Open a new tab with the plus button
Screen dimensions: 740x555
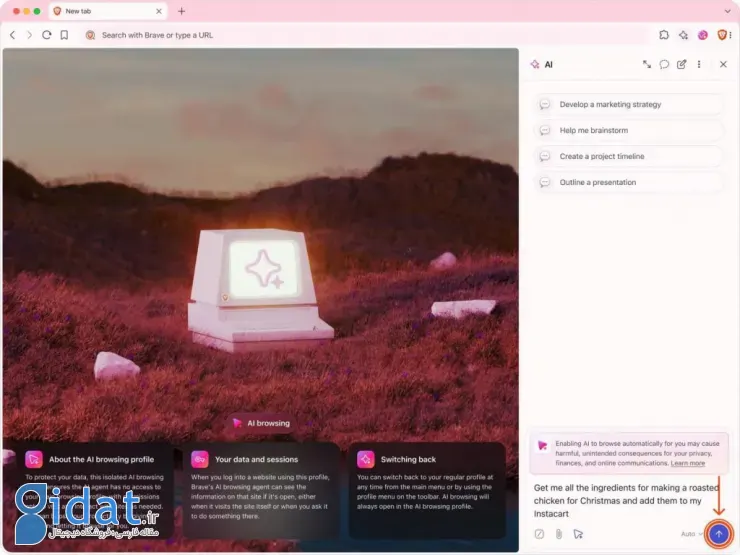coord(182,11)
